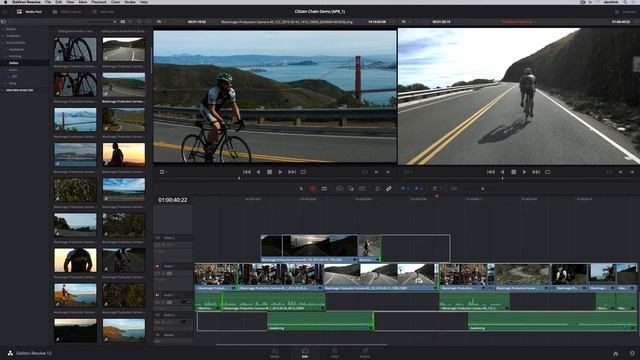Open the red timeline name dropdown
Viewport: 640px width, 360px height.
point(518,22)
